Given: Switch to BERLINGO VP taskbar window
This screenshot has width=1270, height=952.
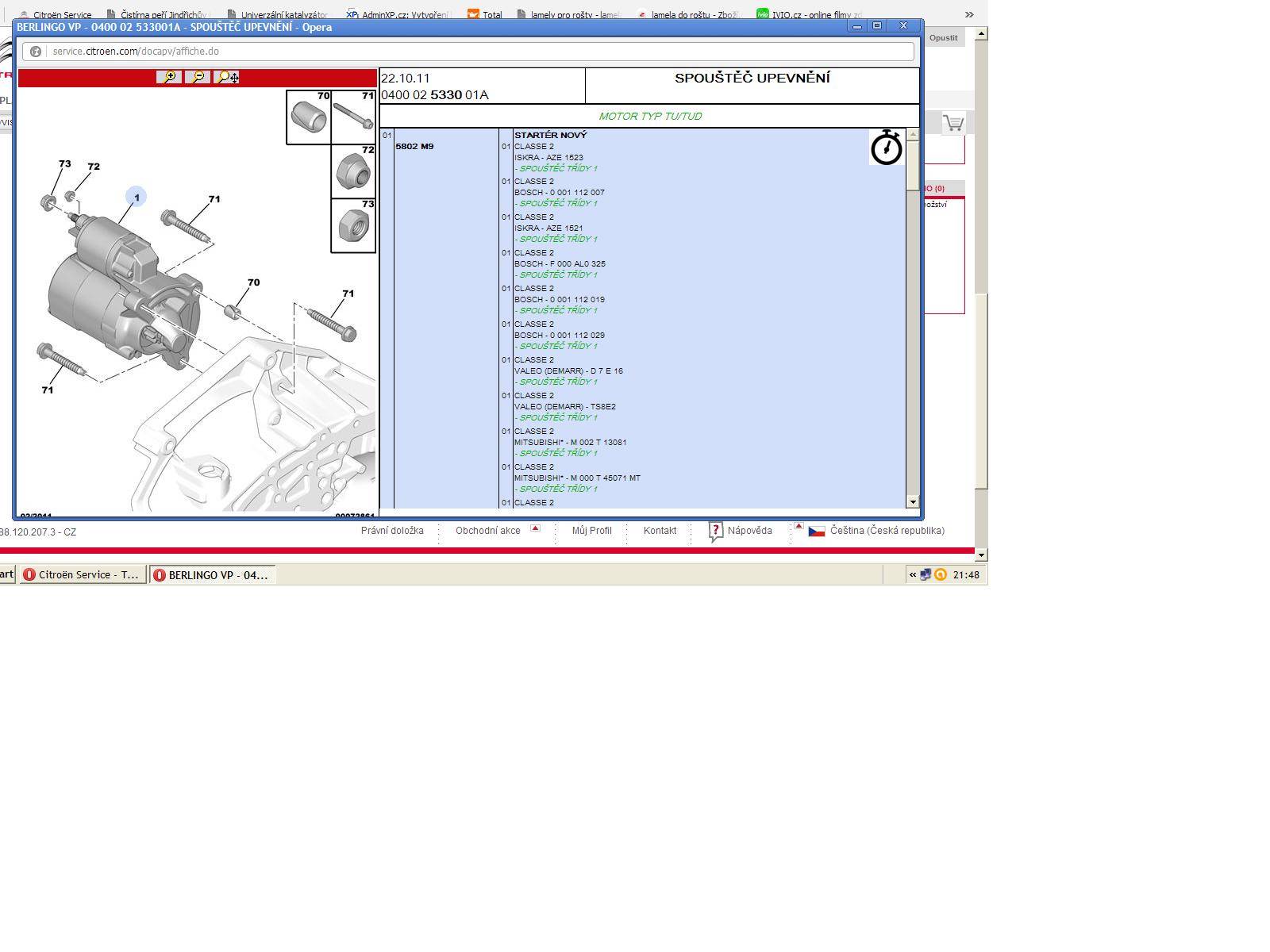Looking at the screenshot, I should [213, 575].
